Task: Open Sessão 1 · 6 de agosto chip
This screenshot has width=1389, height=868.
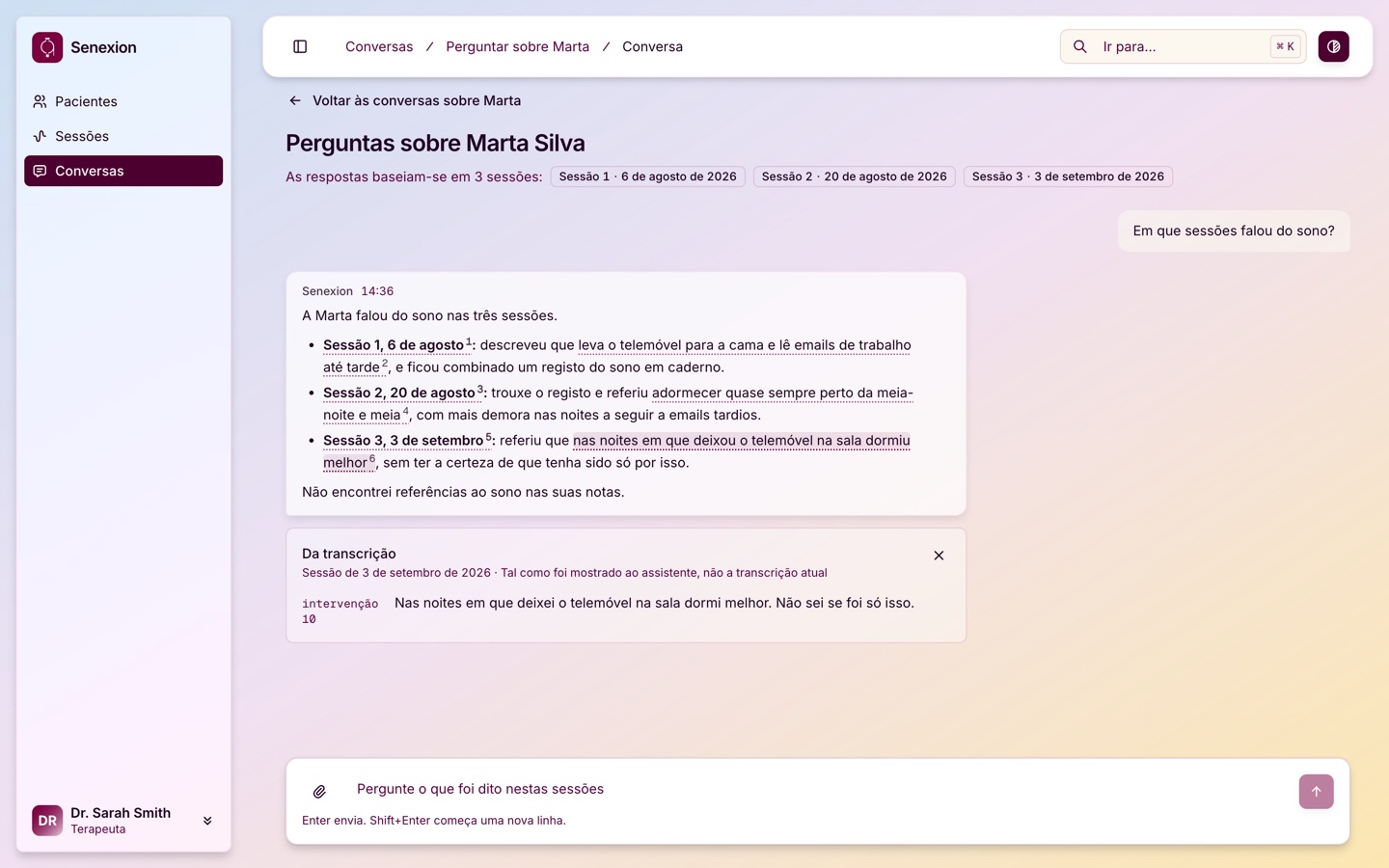Action: [647, 176]
